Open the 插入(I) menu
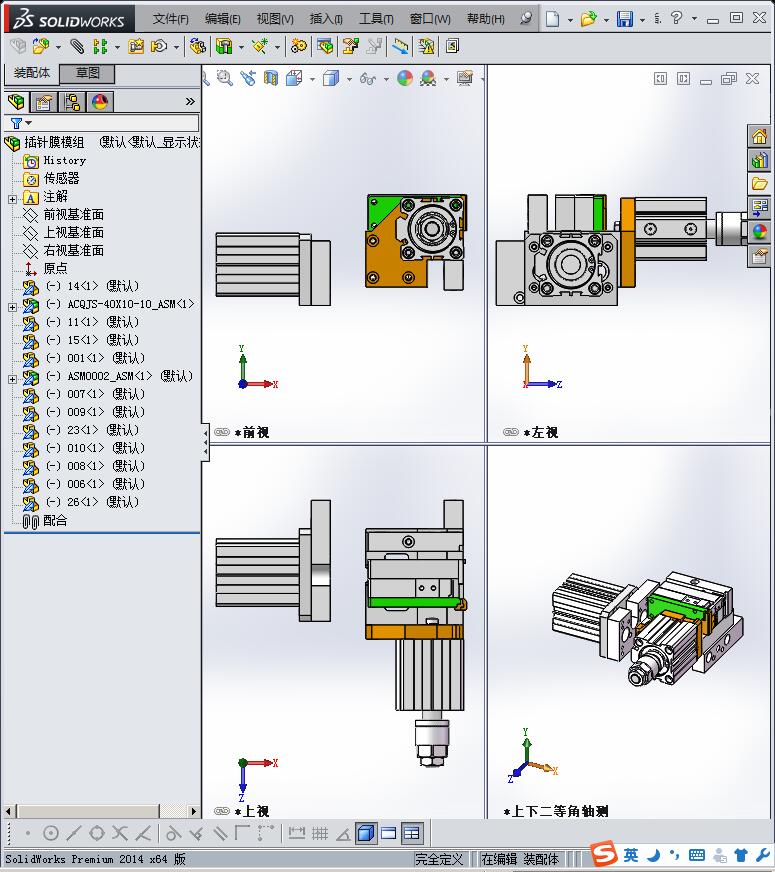This screenshot has width=775, height=872. tap(326, 19)
